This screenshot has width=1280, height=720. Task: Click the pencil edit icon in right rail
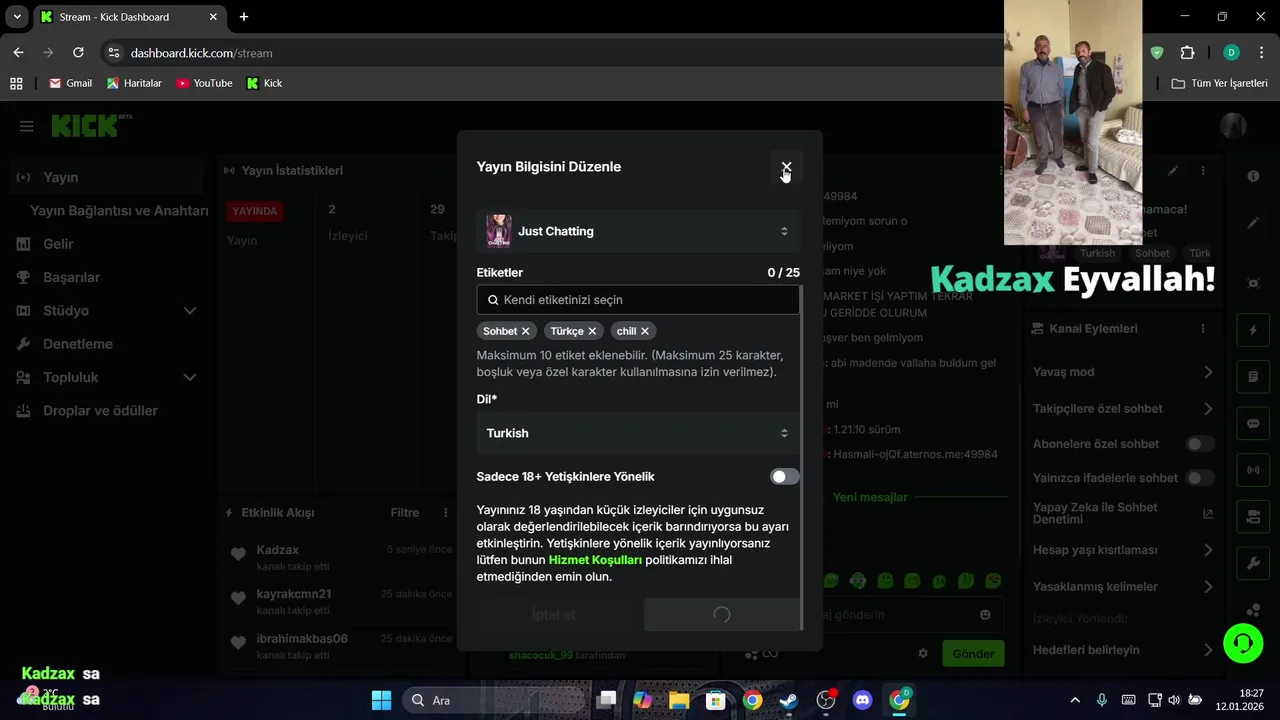point(1253,223)
